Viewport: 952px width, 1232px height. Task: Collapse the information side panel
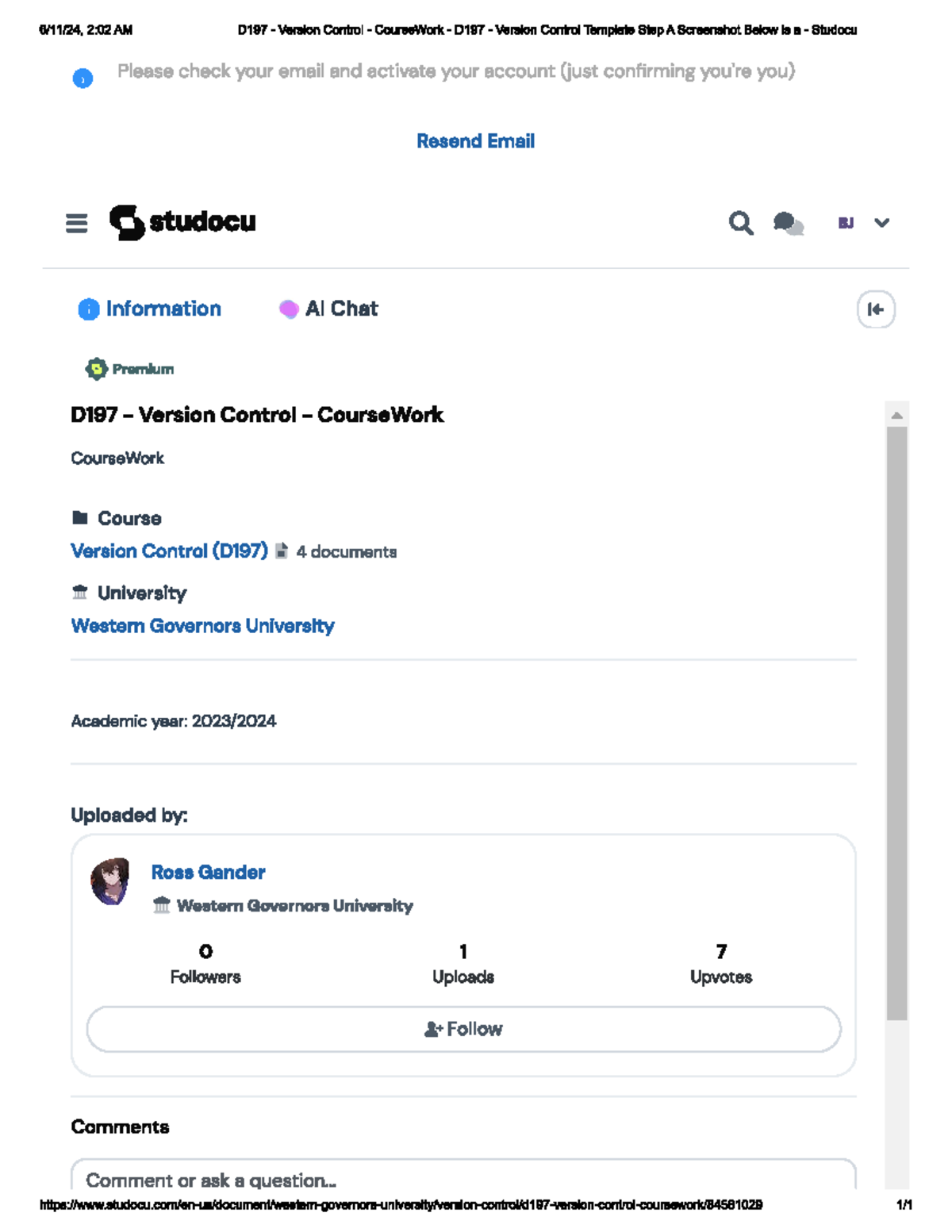(x=876, y=309)
